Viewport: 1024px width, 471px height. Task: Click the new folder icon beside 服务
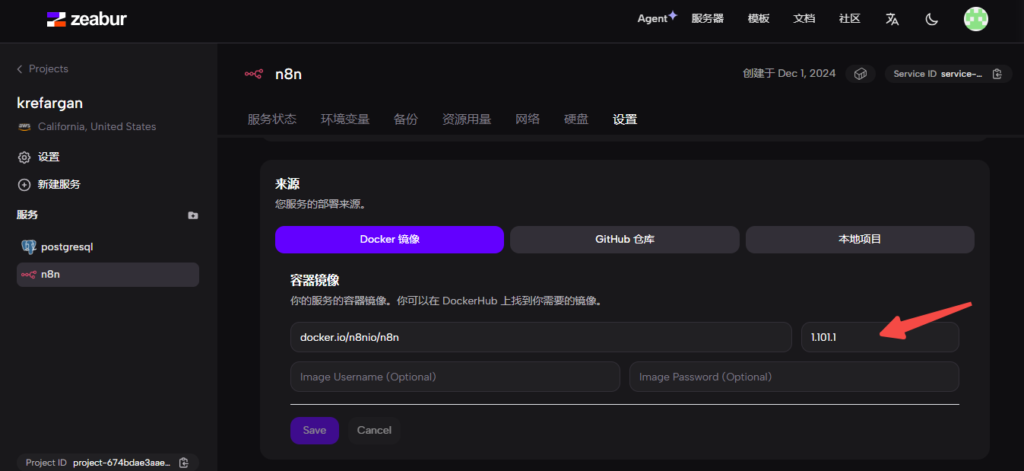193,215
